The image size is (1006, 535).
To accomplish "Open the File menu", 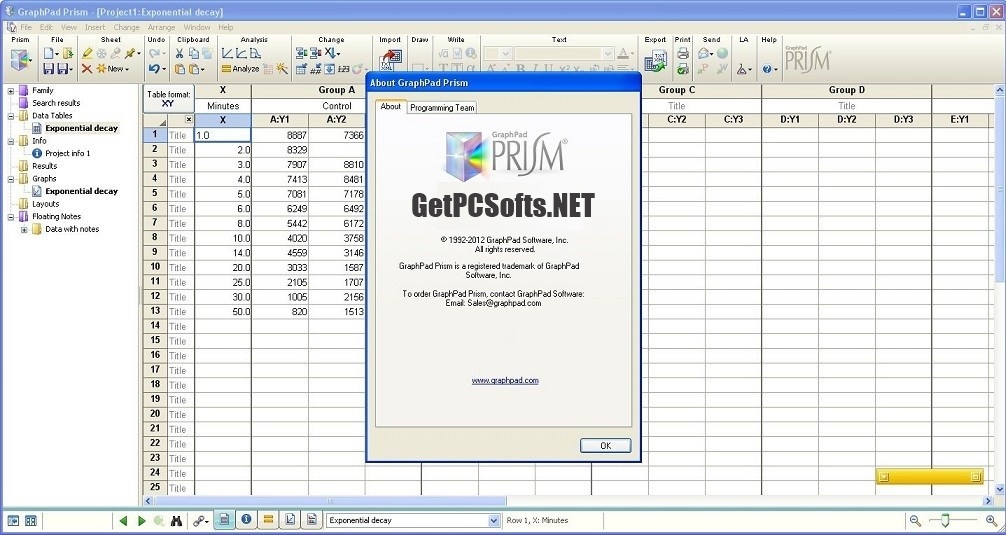I will 26,28.
